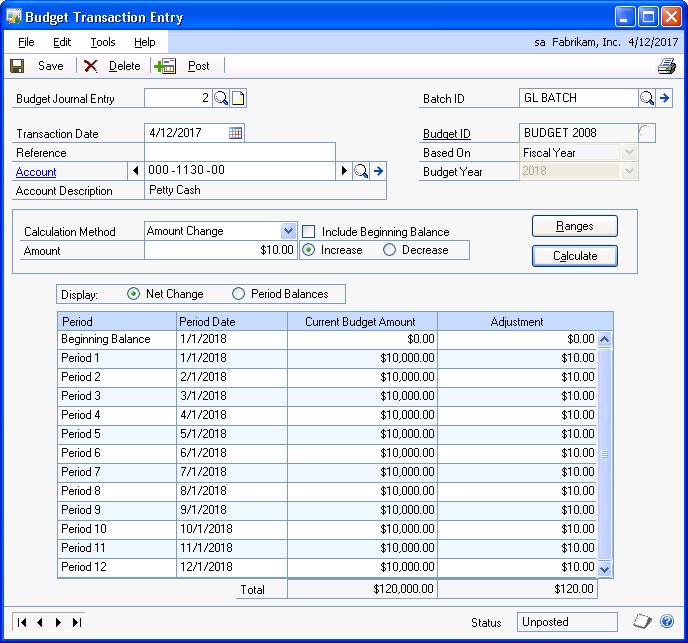The height and width of the screenshot is (643, 688).
Task: Click the Budget ID underlined label
Action: point(447,133)
